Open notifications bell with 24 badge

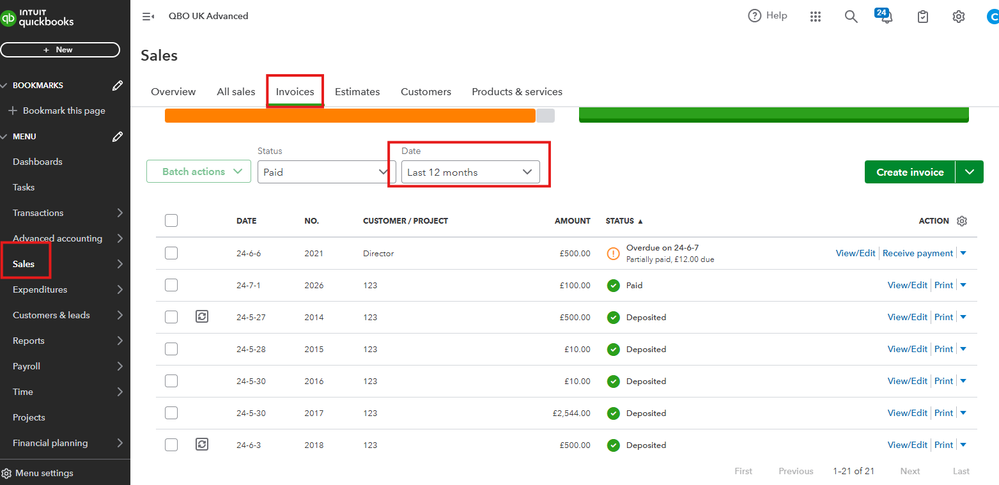click(886, 16)
